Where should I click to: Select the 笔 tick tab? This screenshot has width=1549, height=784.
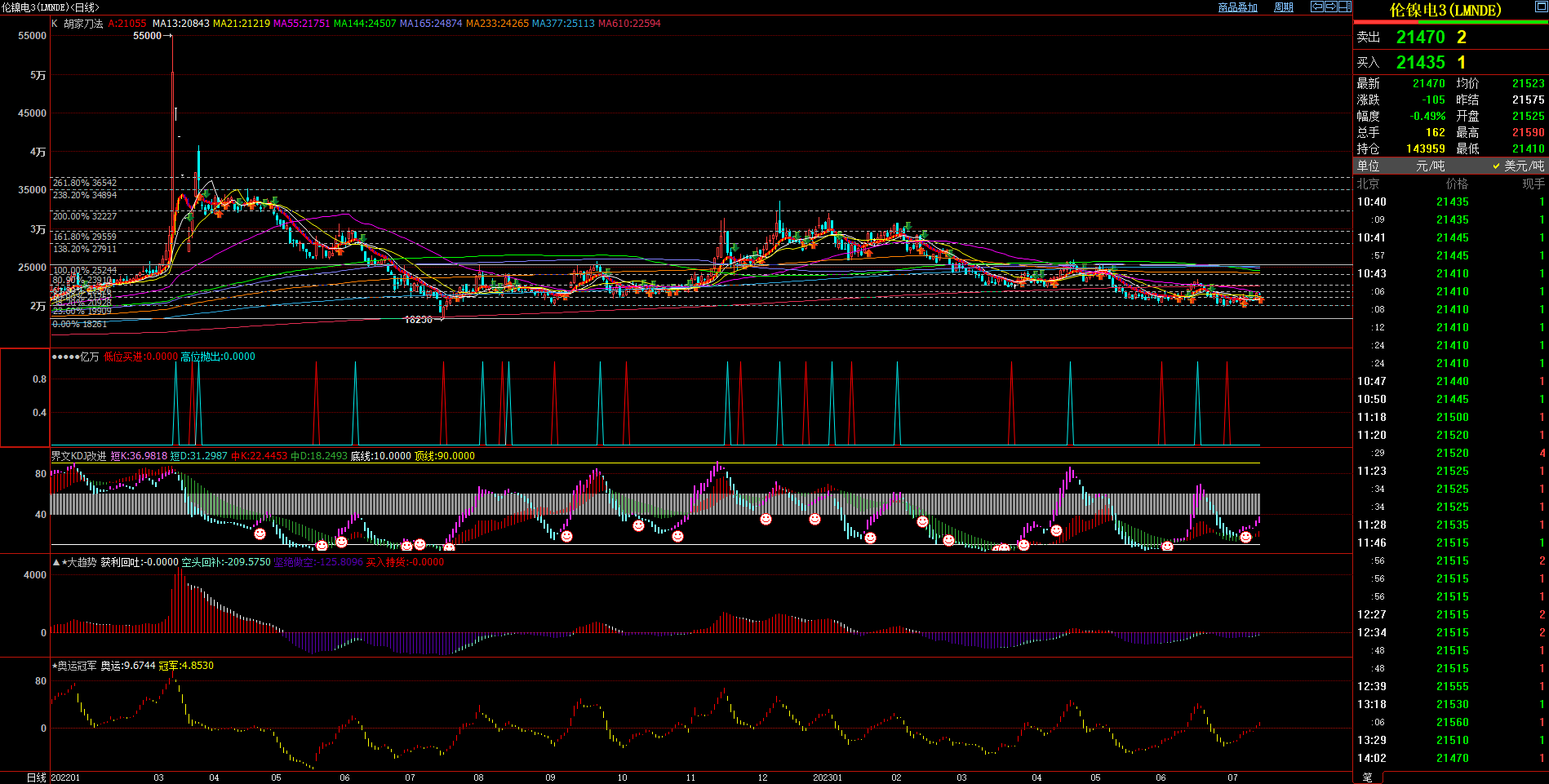(1368, 777)
